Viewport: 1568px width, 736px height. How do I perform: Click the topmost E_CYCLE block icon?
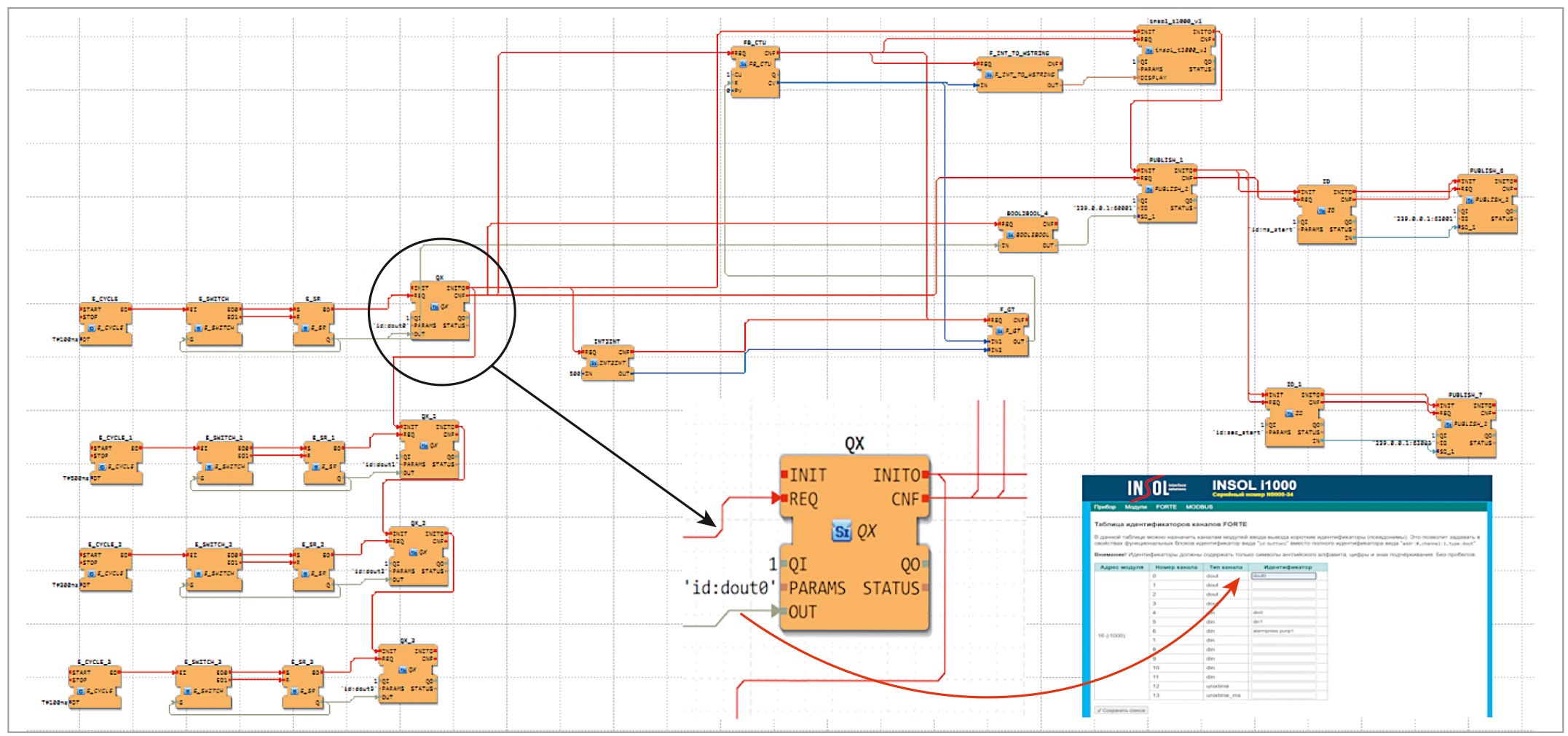[x=92, y=328]
